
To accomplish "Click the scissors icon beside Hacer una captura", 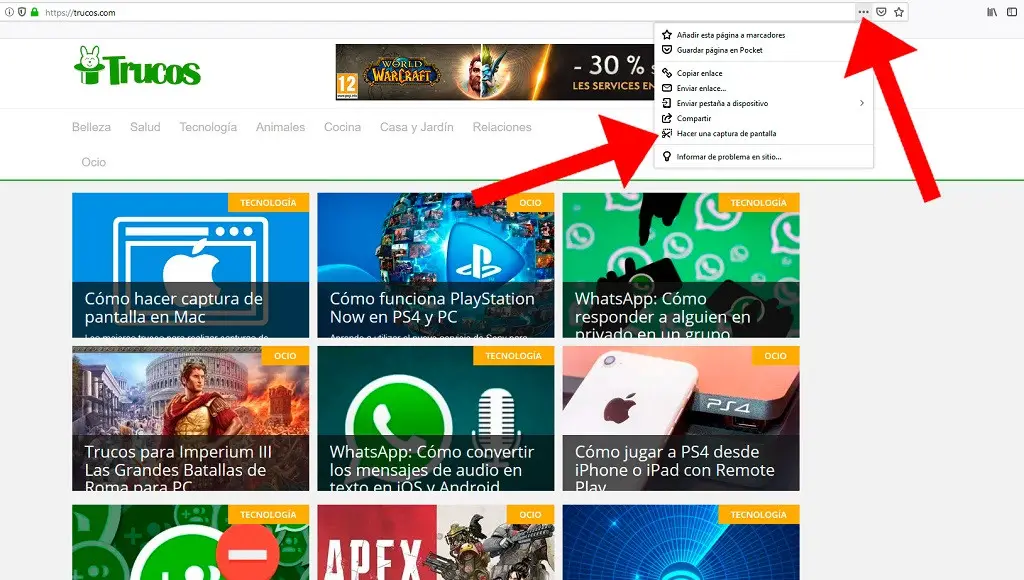I will (x=667, y=133).
